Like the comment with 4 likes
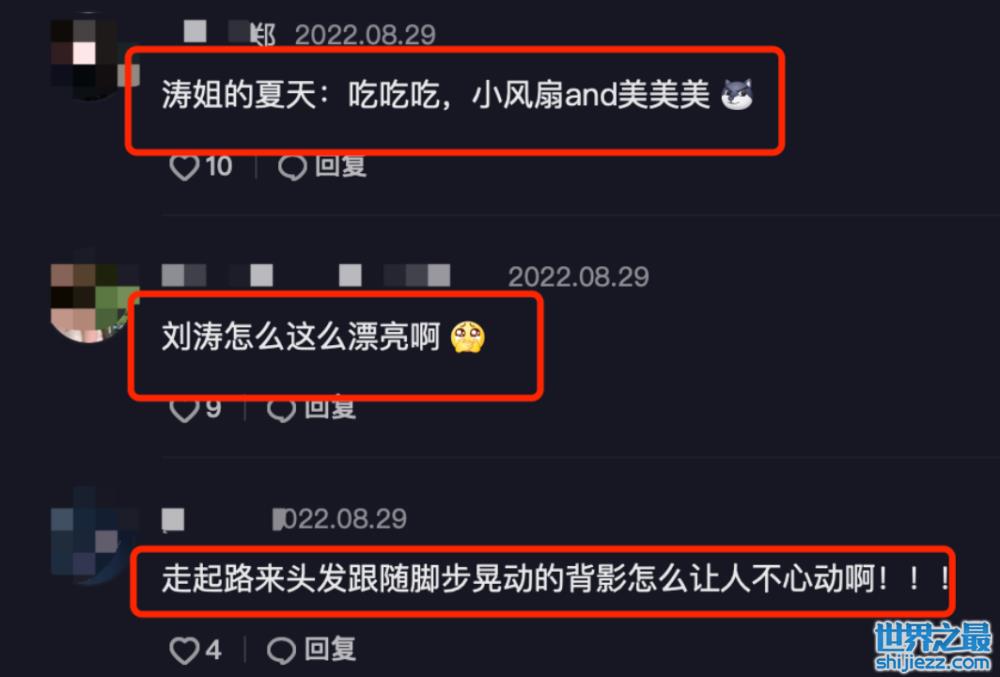 [184, 651]
